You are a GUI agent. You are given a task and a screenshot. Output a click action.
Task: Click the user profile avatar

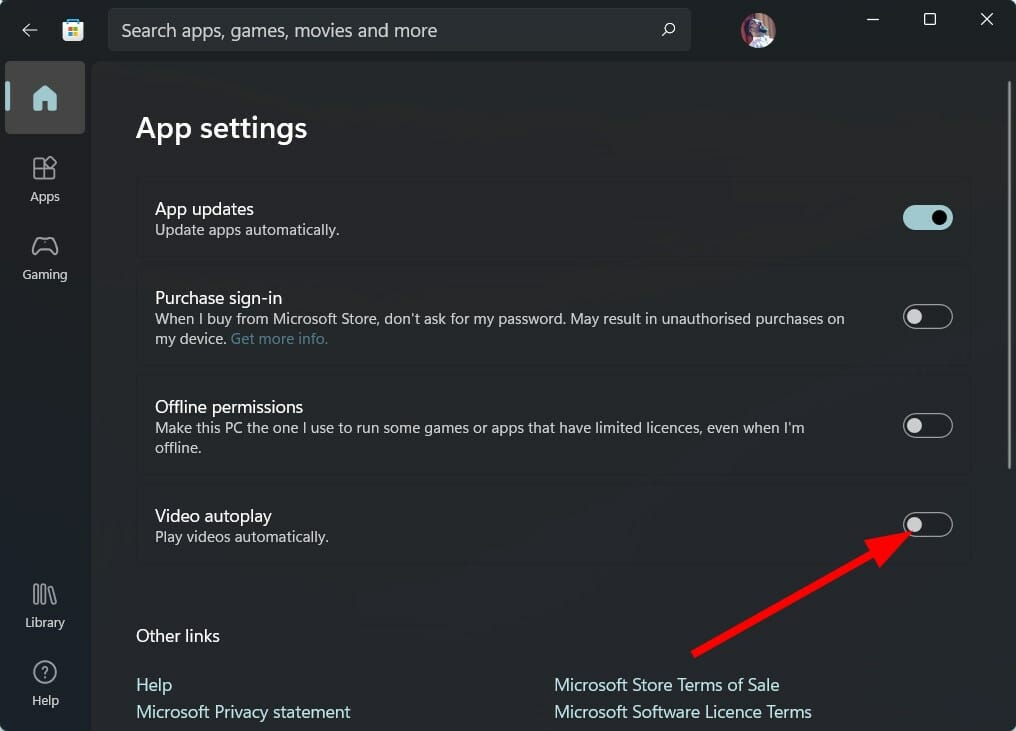click(758, 30)
